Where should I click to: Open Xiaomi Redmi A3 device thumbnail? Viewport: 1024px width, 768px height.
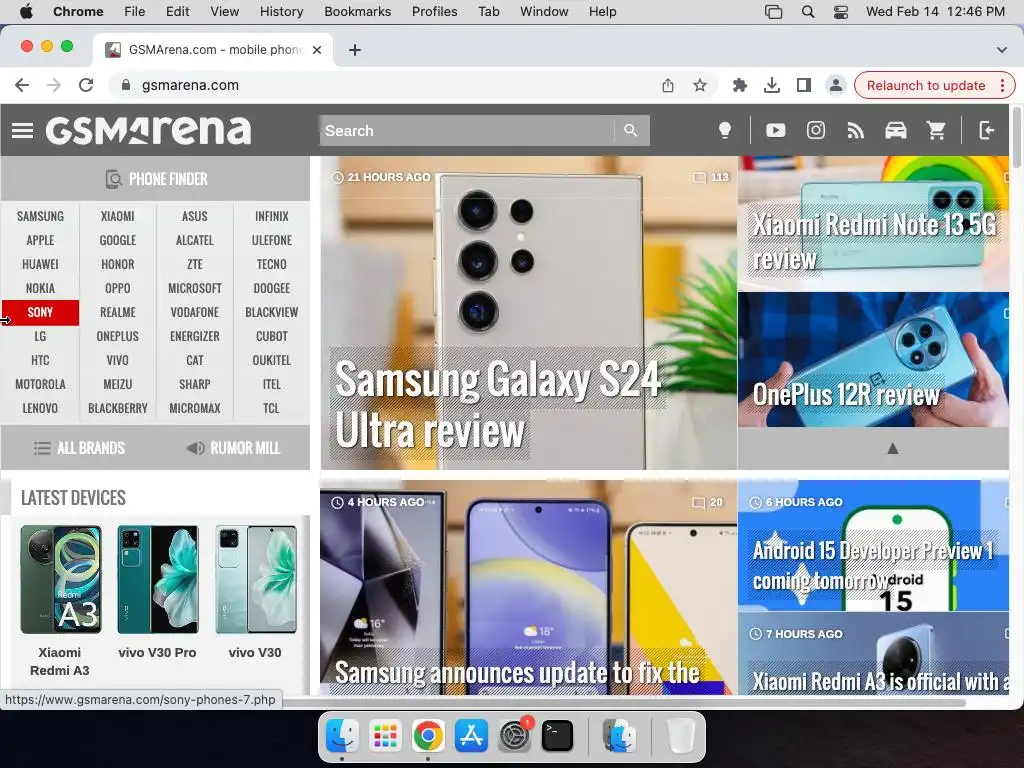tap(60, 579)
